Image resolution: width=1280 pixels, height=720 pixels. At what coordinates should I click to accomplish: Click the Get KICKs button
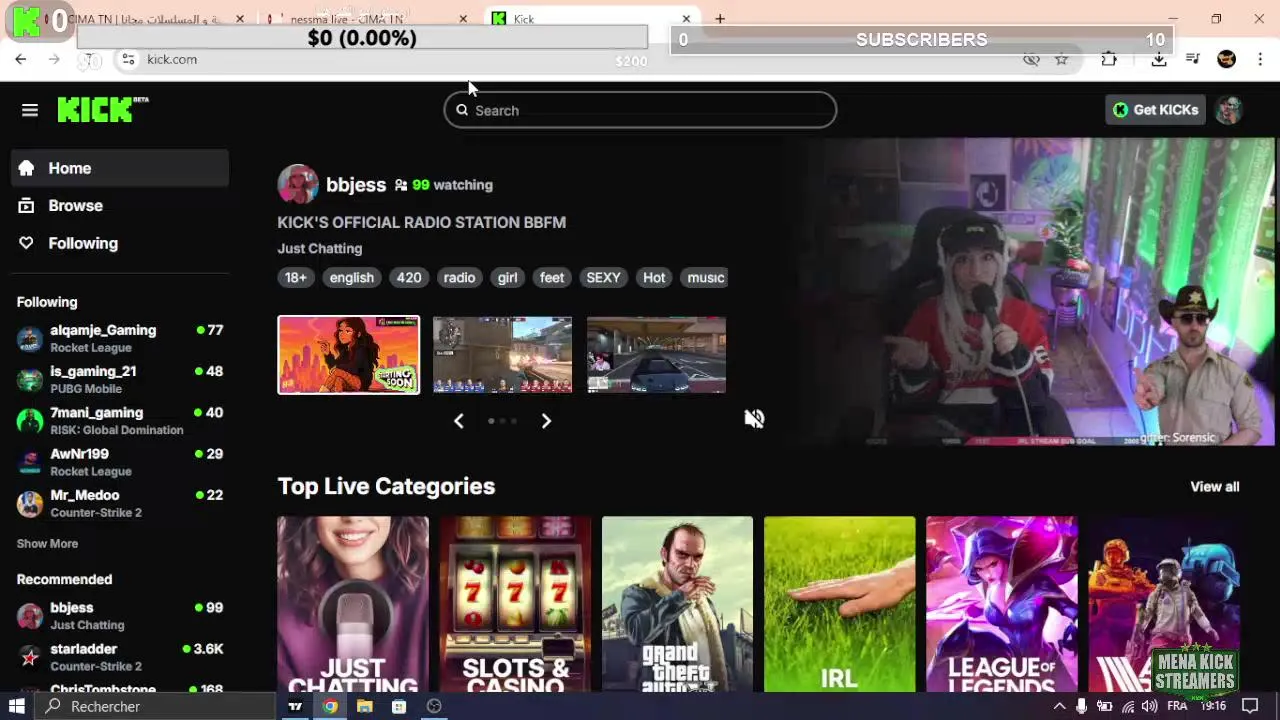(x=1155, y=110)
